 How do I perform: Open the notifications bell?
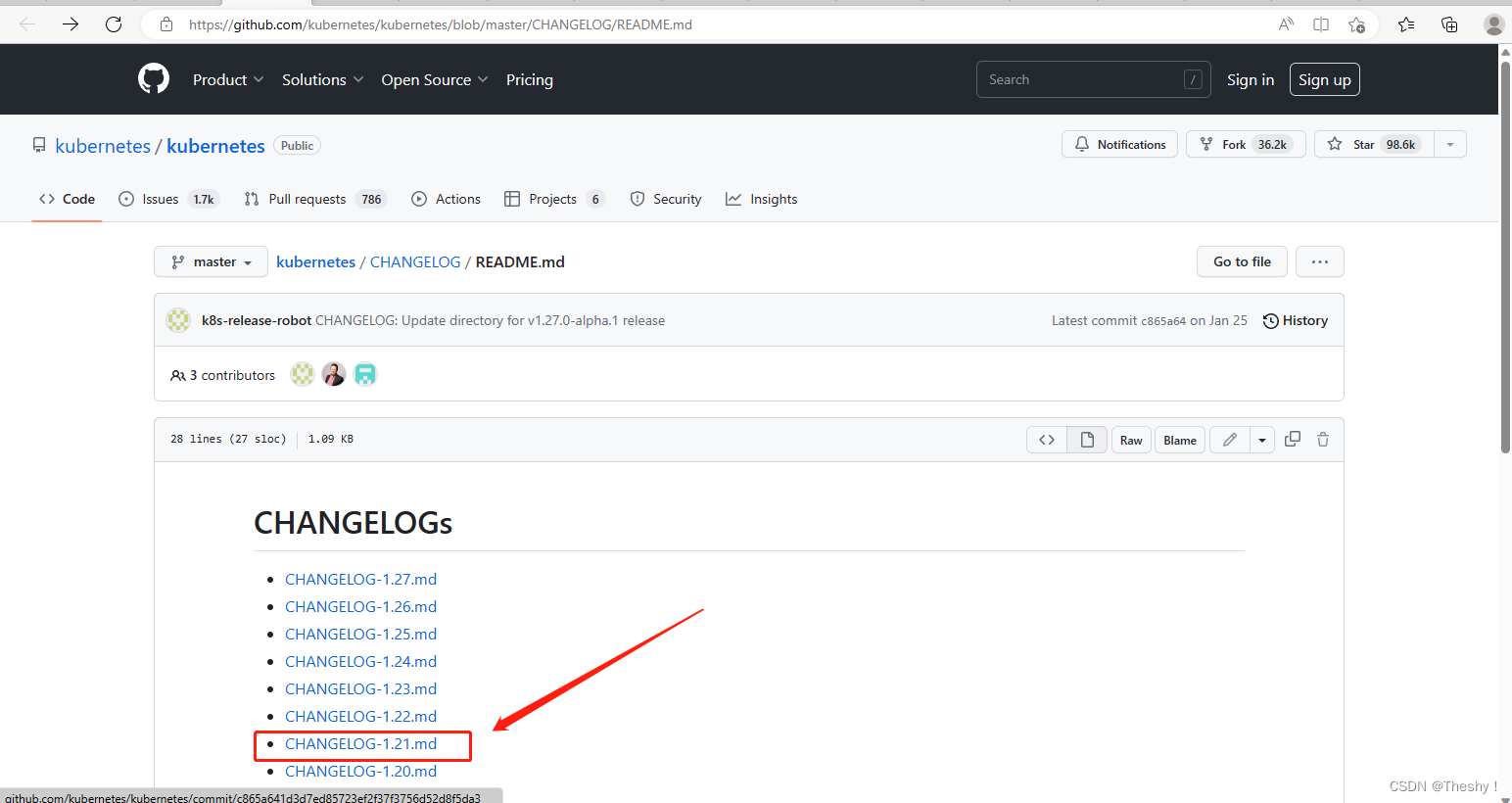point(1119,144)
